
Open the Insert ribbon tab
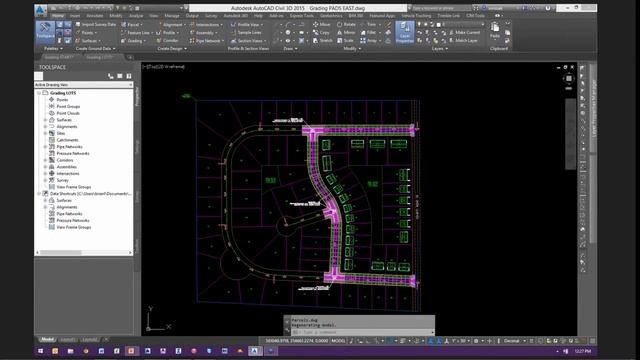(x=75, y=16)
